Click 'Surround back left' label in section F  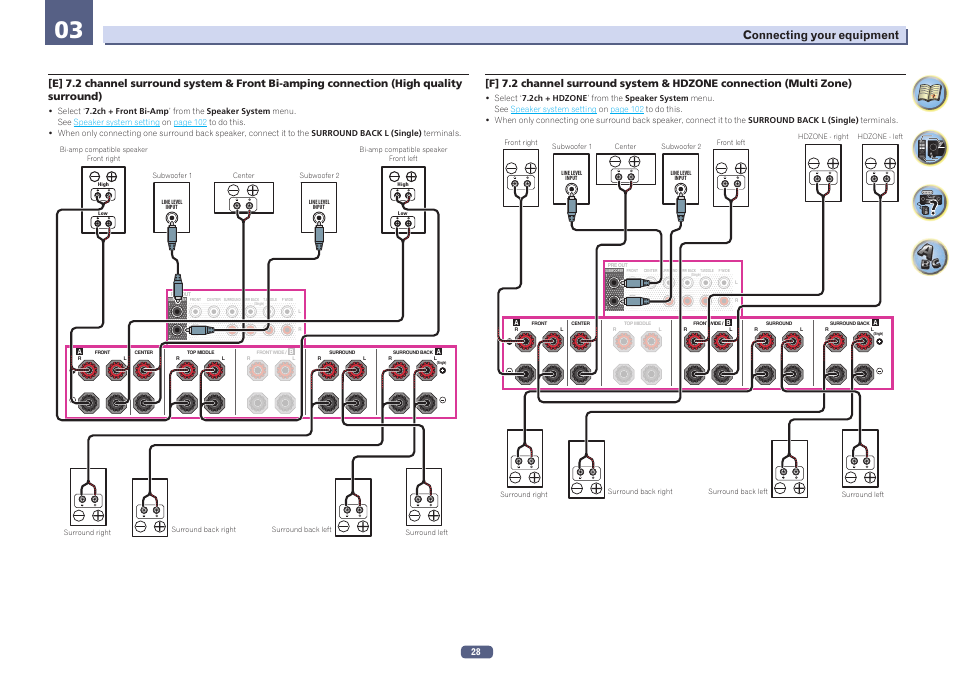click(x=737, y=492)
